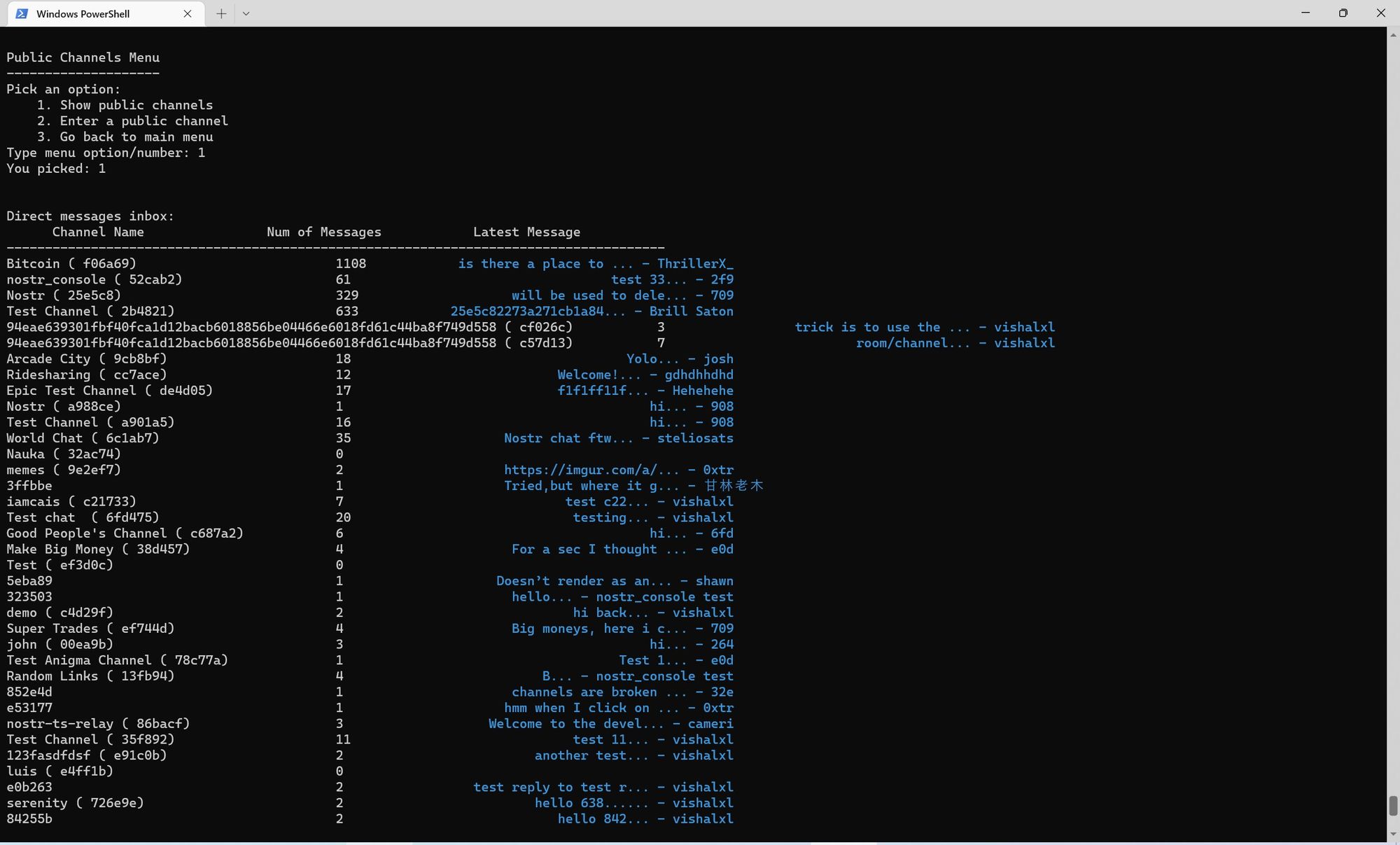Click "Enter a public channel" option text

pyautogui.click(x=143, y=121)
